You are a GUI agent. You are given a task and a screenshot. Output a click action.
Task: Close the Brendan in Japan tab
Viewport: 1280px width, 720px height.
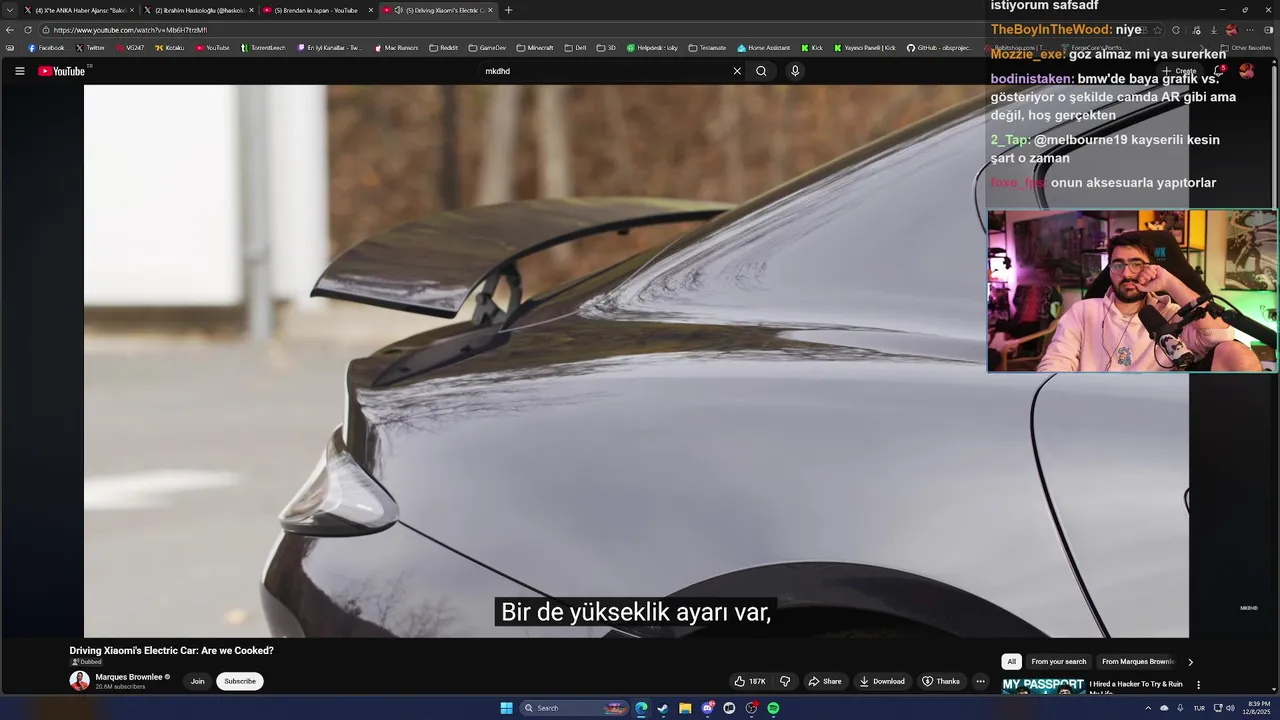click(x=371, y=10)
